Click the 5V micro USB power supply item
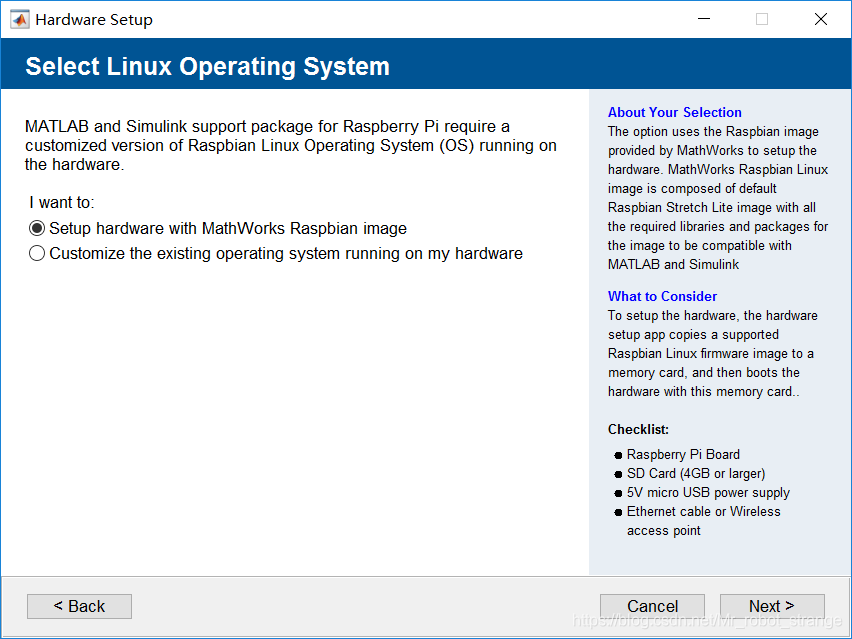852x639 pixels. click(x=708, y=492)
